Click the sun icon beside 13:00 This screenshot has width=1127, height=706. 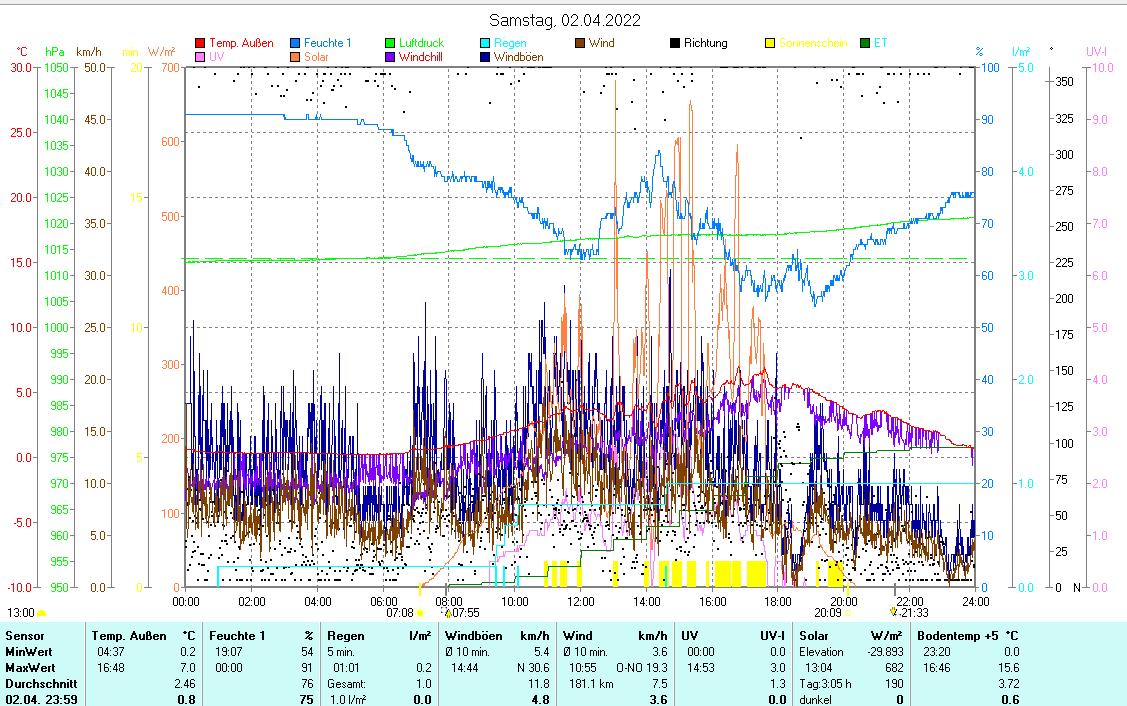(x=42, y=612)
